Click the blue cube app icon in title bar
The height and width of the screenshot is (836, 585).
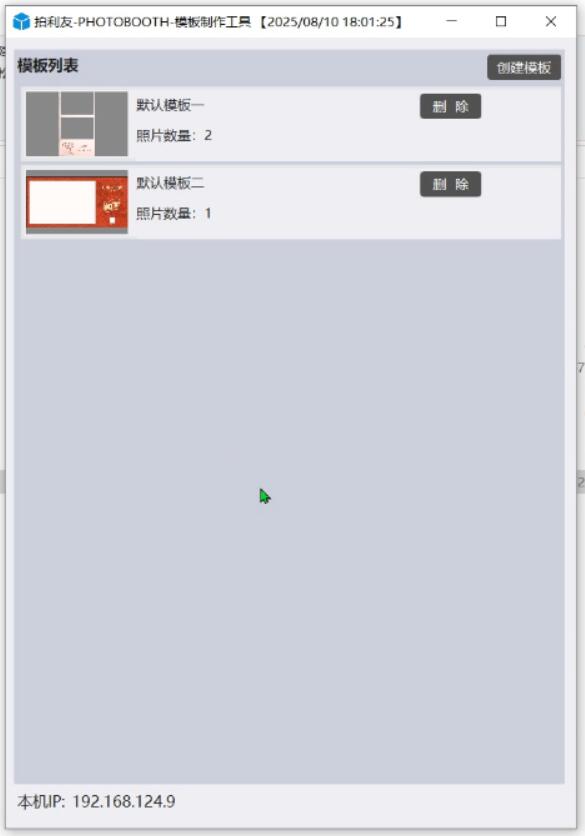[21, 22]
